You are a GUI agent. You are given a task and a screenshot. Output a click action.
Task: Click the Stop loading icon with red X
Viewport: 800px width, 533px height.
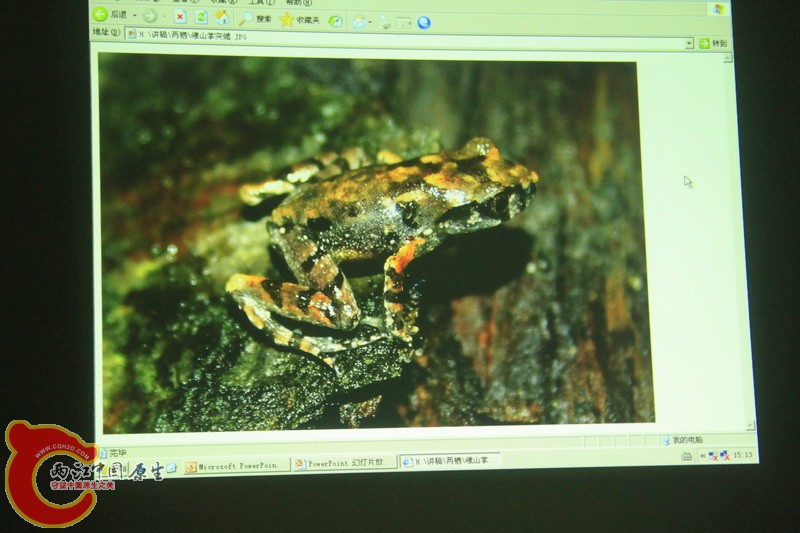180,17
